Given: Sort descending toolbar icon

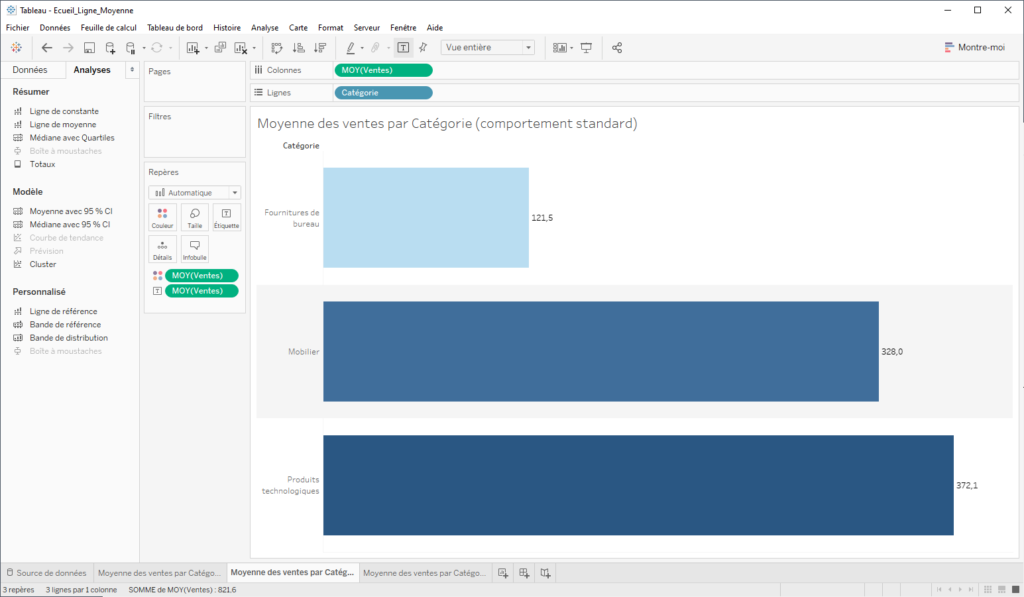Looking at the screenshot, I should coord(320,48).
